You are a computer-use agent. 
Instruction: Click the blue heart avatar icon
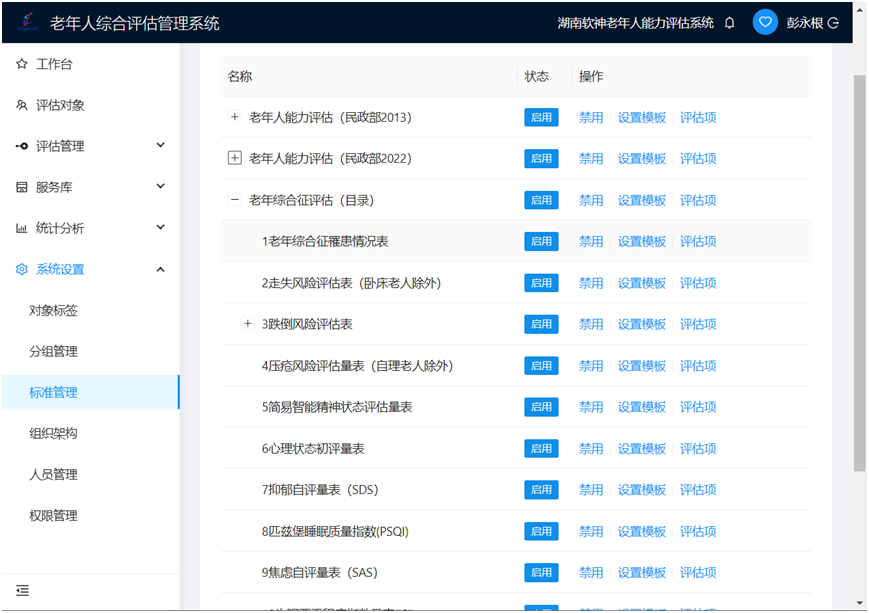pyautogui.click(x=765, y=23)
